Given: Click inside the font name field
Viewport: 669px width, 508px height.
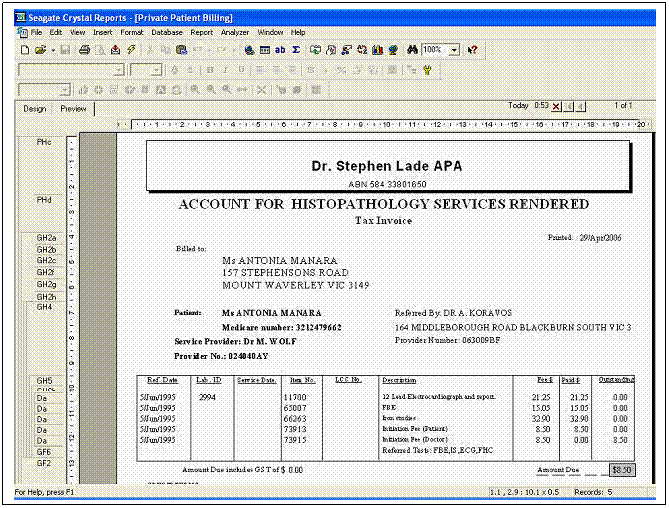Looking at the screenshot, I should point(67,70).
